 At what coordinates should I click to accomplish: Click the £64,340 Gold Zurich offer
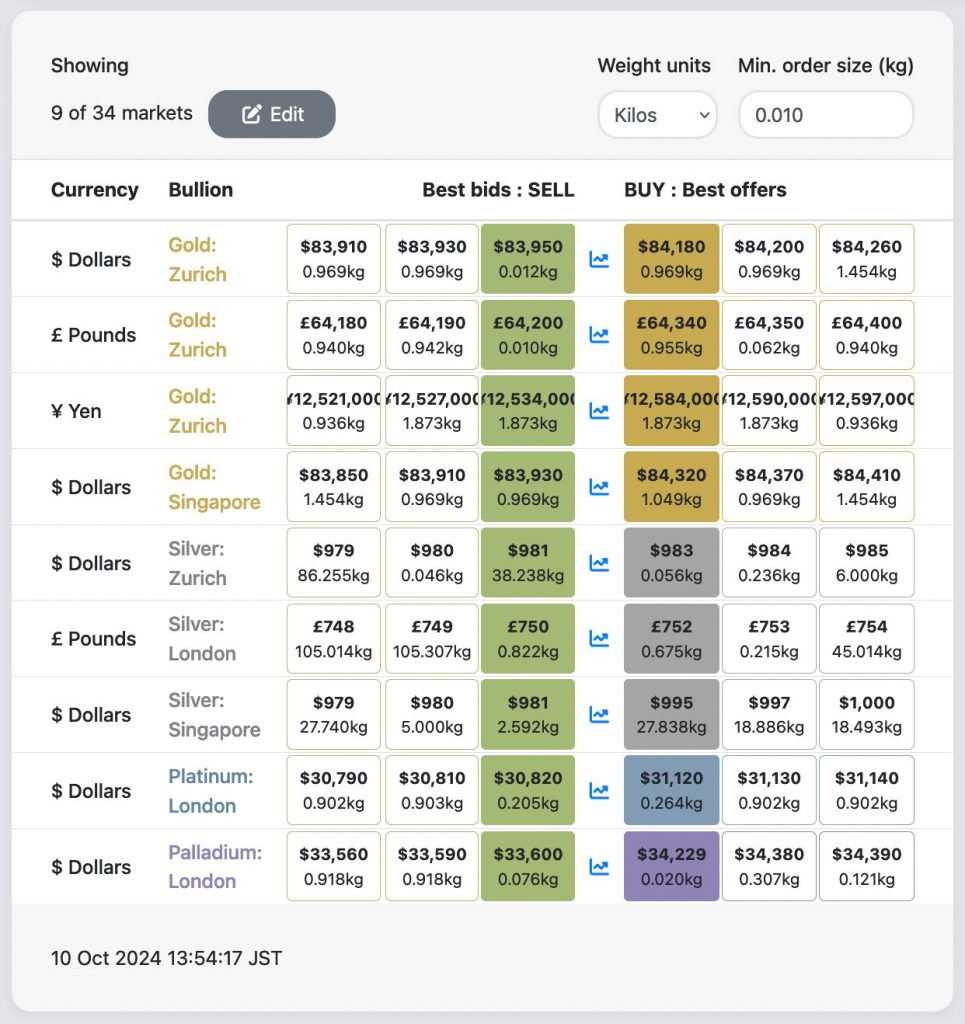671,335
